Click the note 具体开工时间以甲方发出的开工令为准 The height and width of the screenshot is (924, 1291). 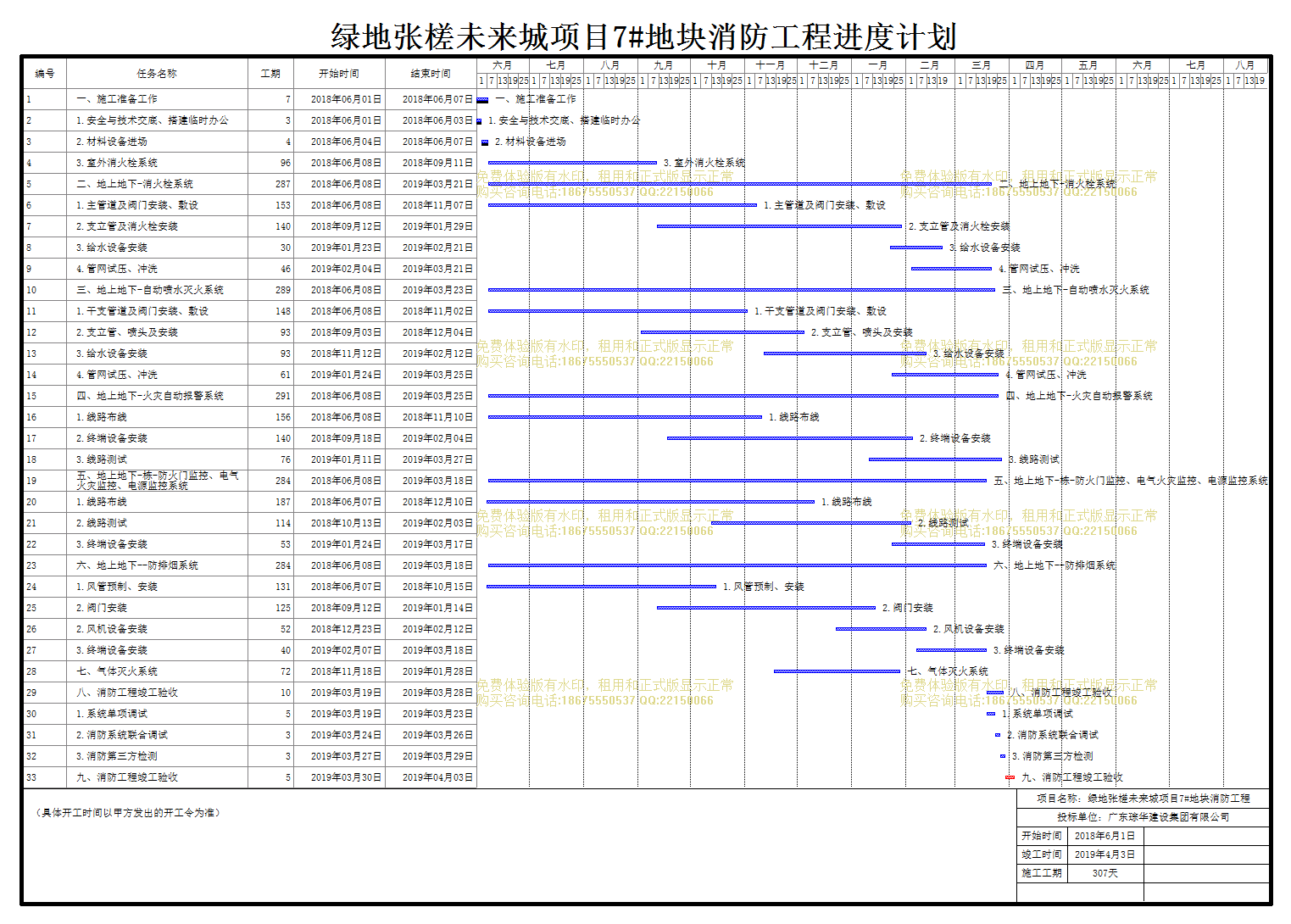coord(129,813)
